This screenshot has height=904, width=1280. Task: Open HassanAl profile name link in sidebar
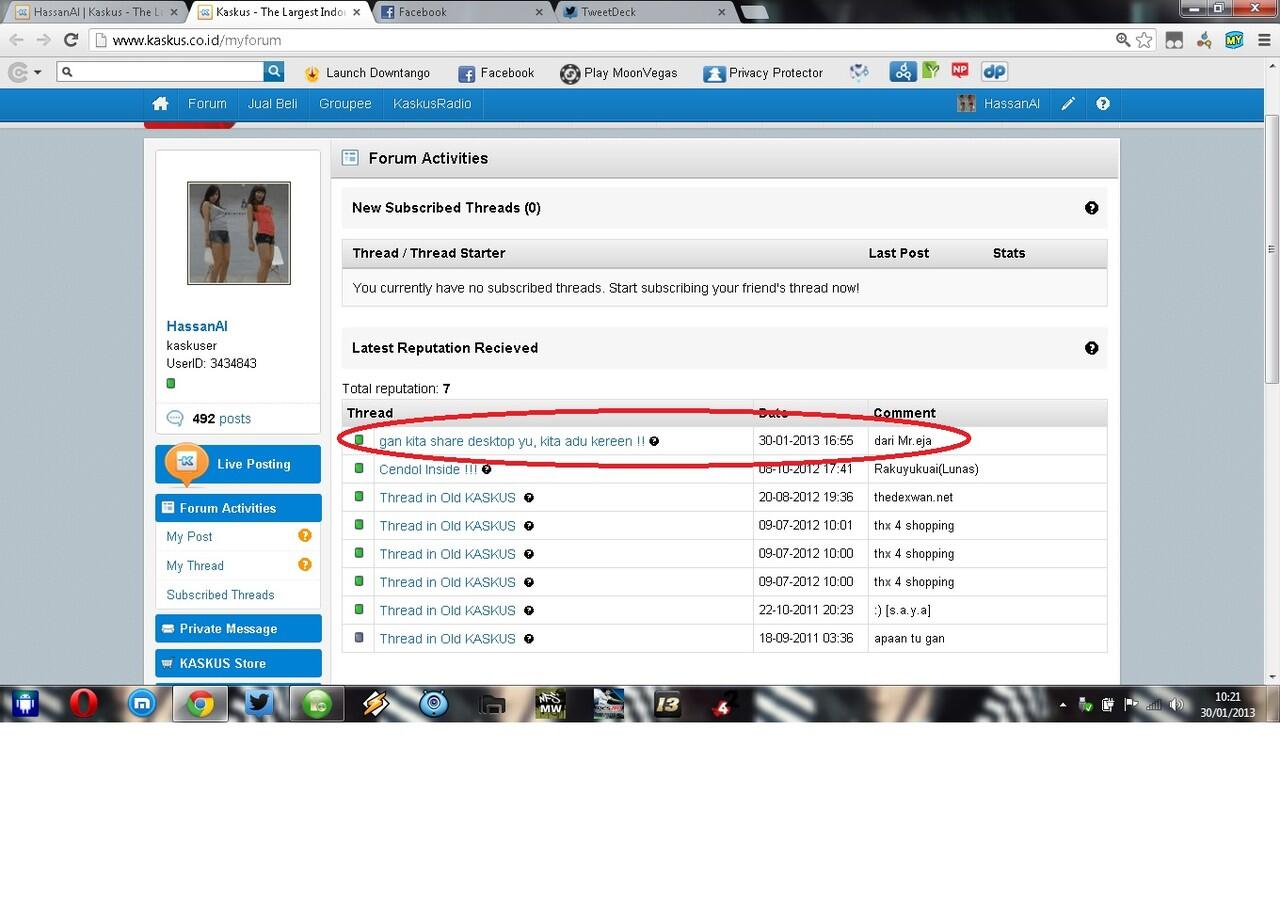pyautogui.click(x=197, y=327)
